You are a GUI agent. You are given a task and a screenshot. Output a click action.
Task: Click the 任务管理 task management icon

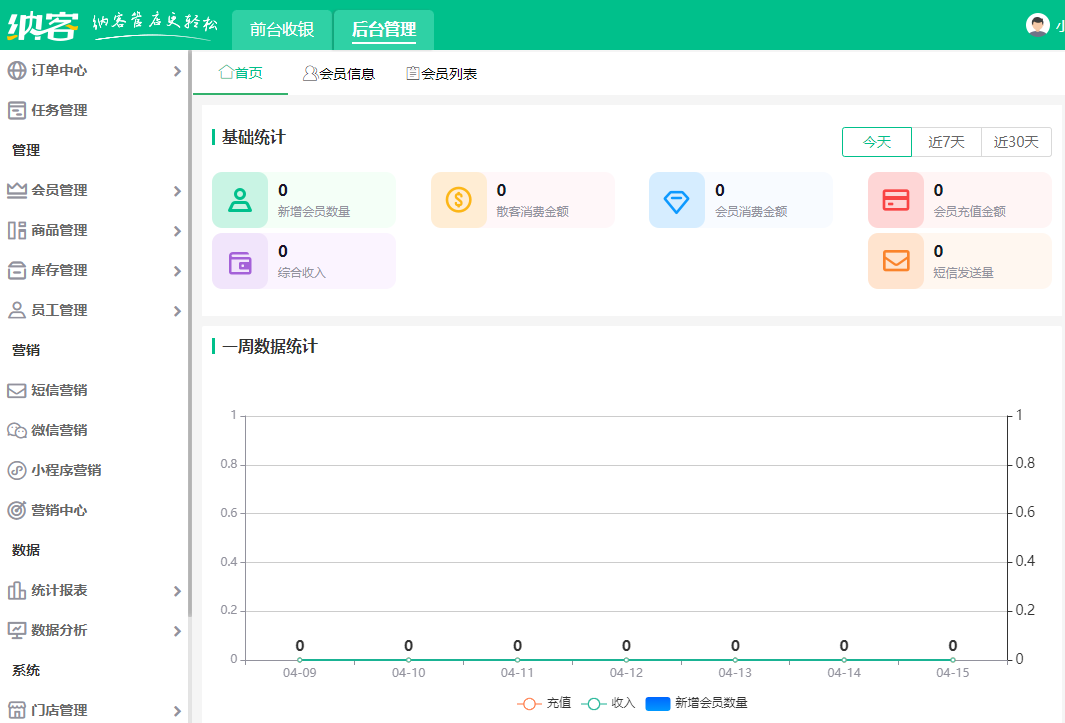pyautogui.click(x=14, y=110)
